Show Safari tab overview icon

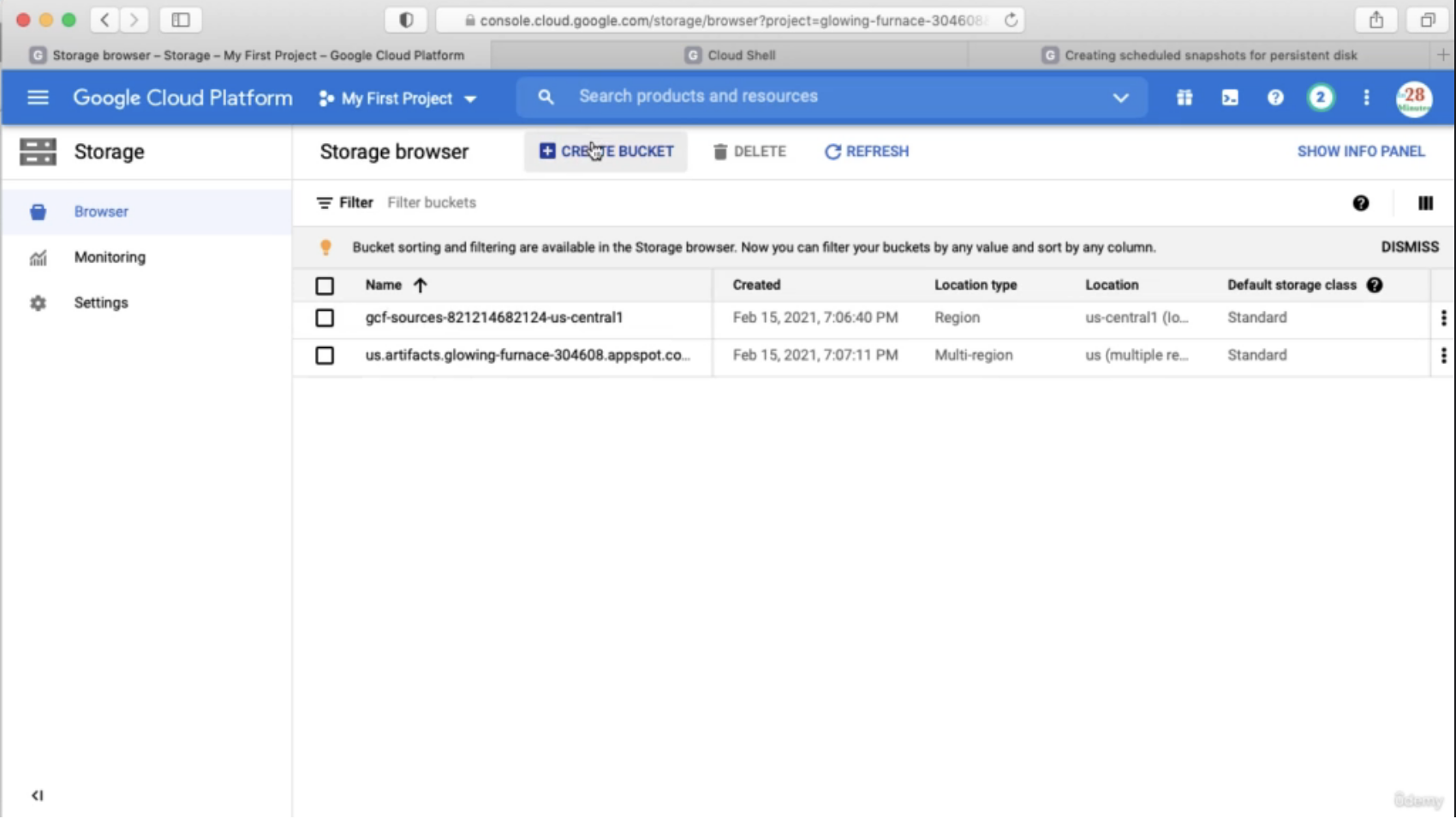coord(1428,20)
